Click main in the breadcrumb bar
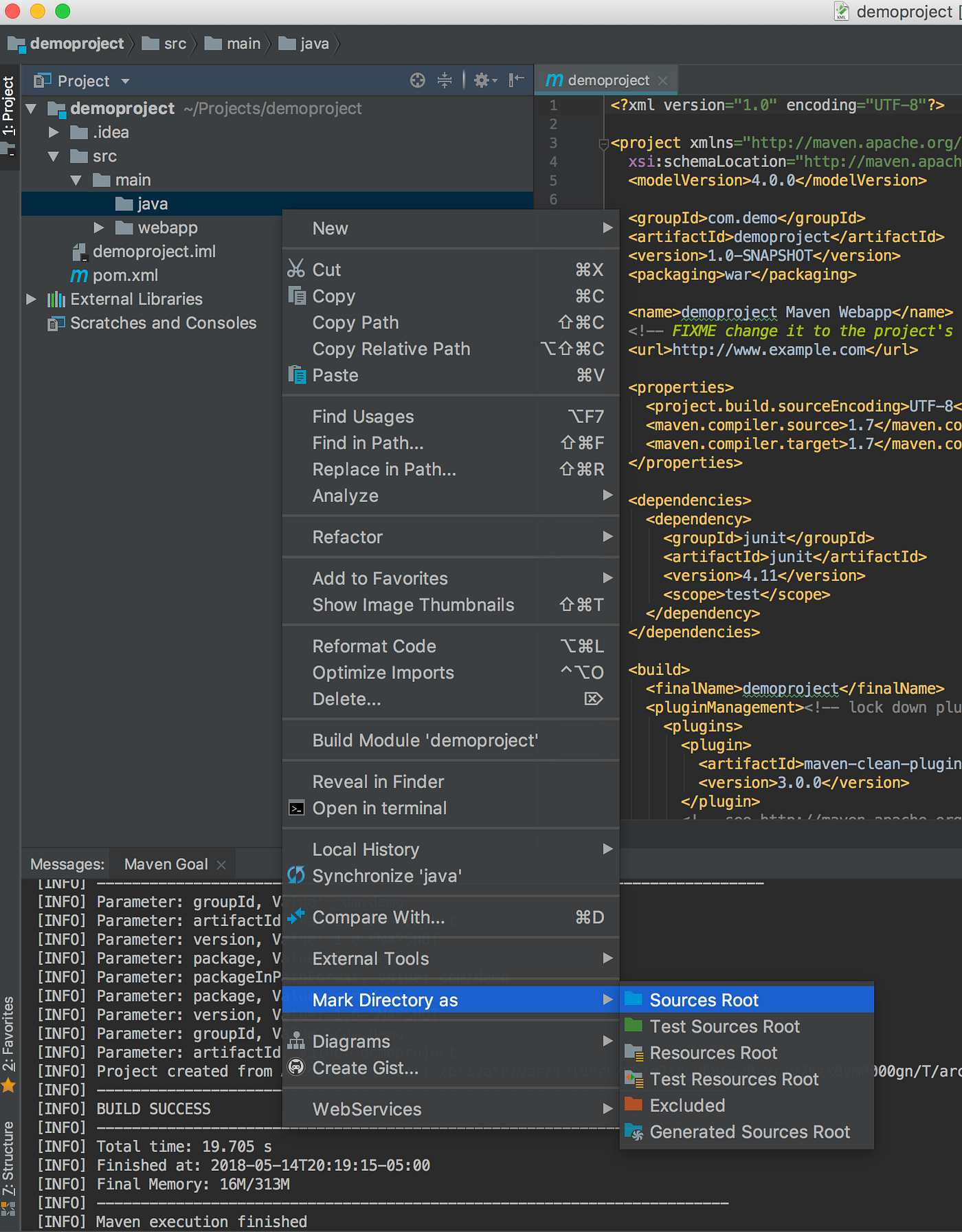 click(x=233, y=43)
